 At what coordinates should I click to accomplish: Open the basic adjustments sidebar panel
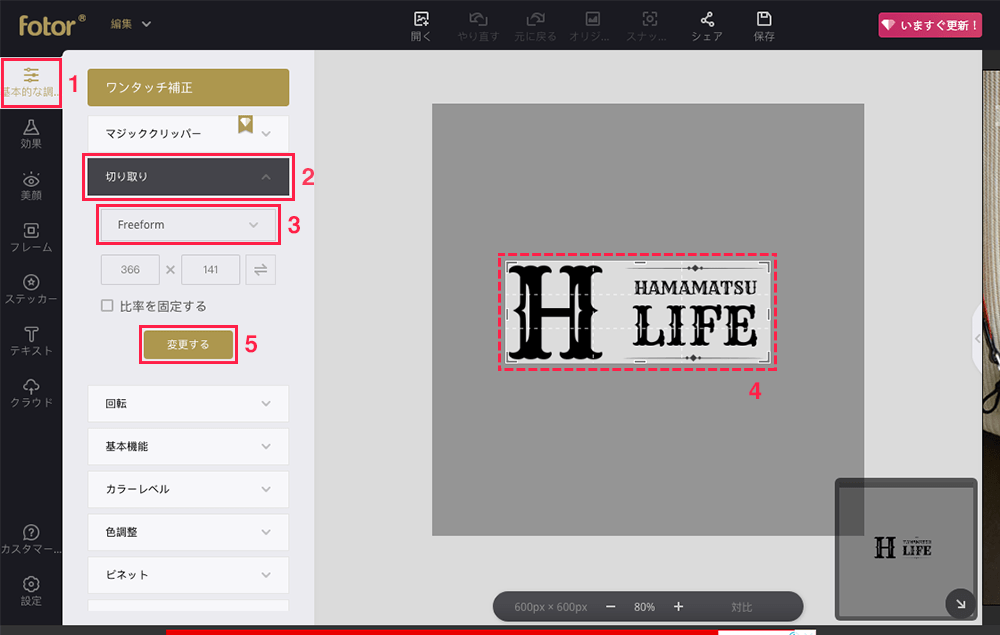click(31, 83)
